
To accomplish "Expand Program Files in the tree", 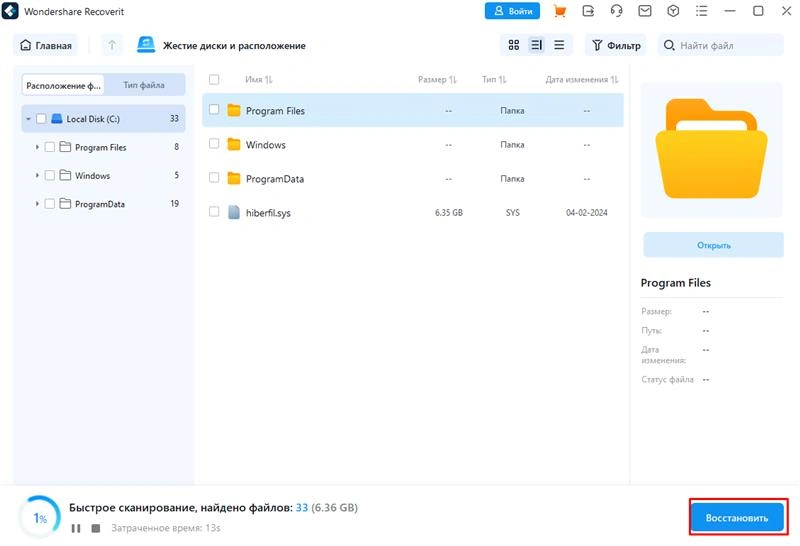I will (x=37, y=147).
